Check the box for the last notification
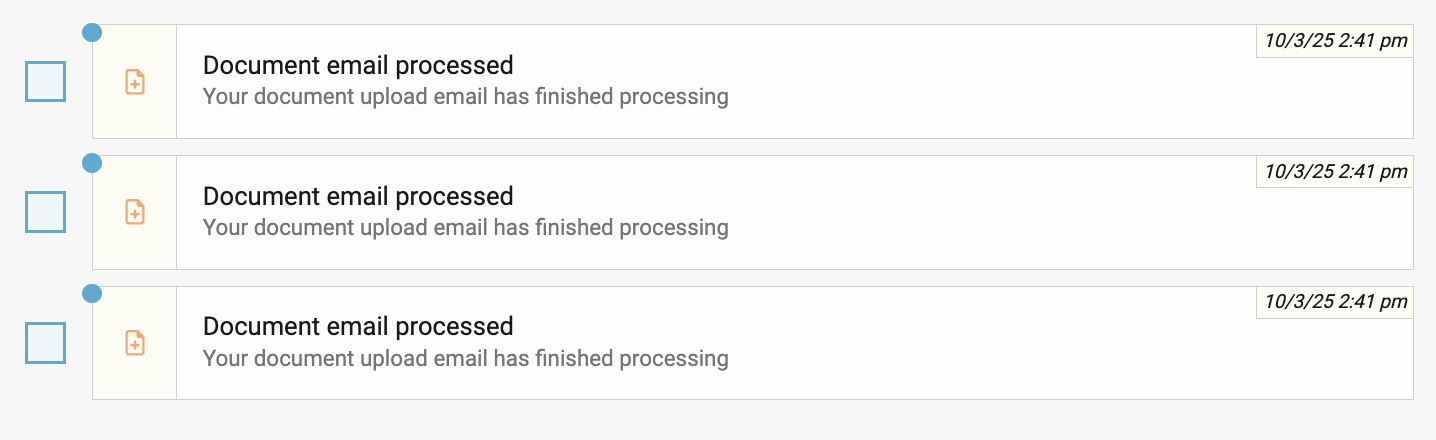 tap(45, 343)
